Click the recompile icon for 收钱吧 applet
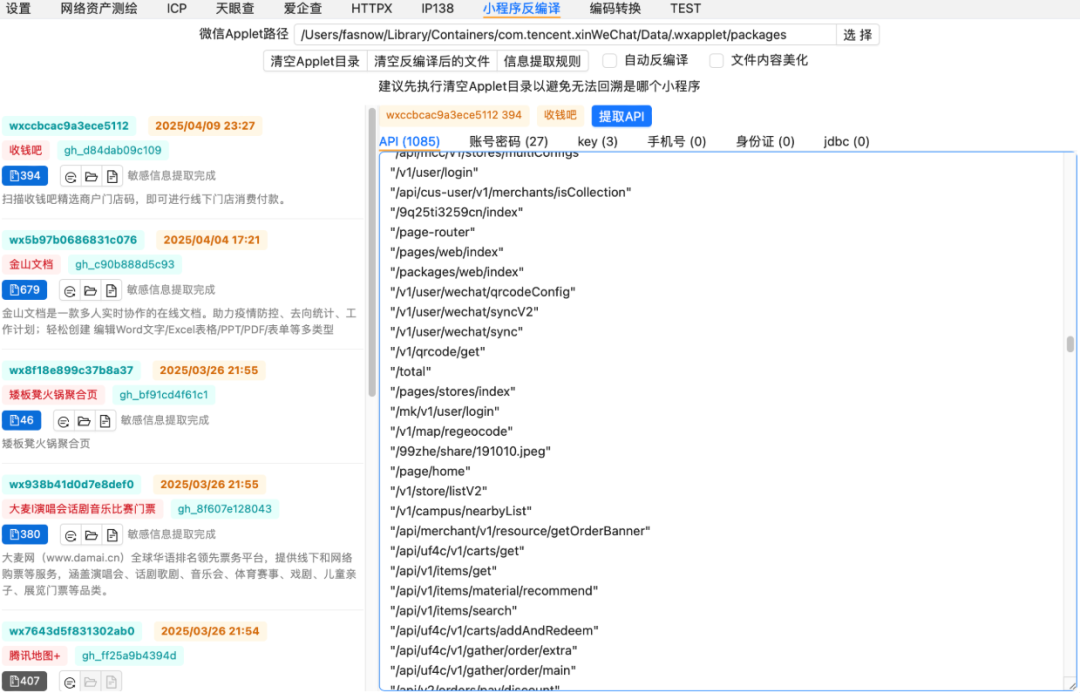 70,176
